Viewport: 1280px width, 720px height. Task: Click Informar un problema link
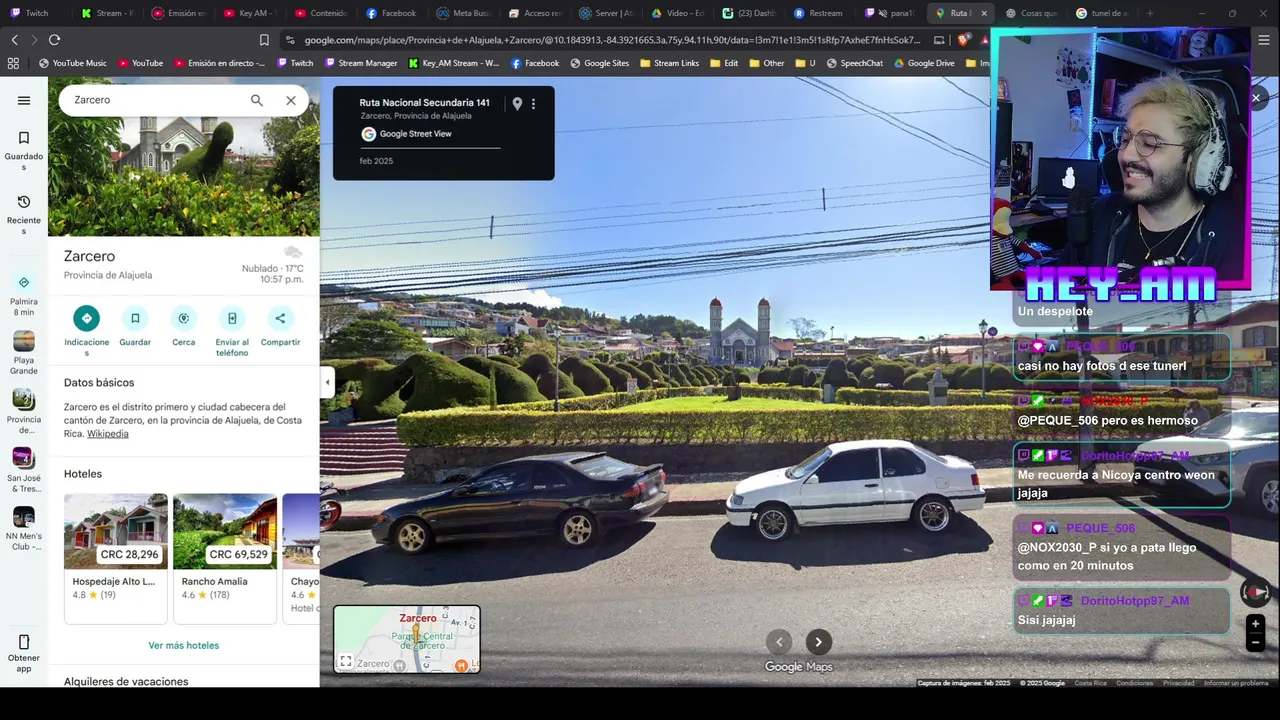1236,683
